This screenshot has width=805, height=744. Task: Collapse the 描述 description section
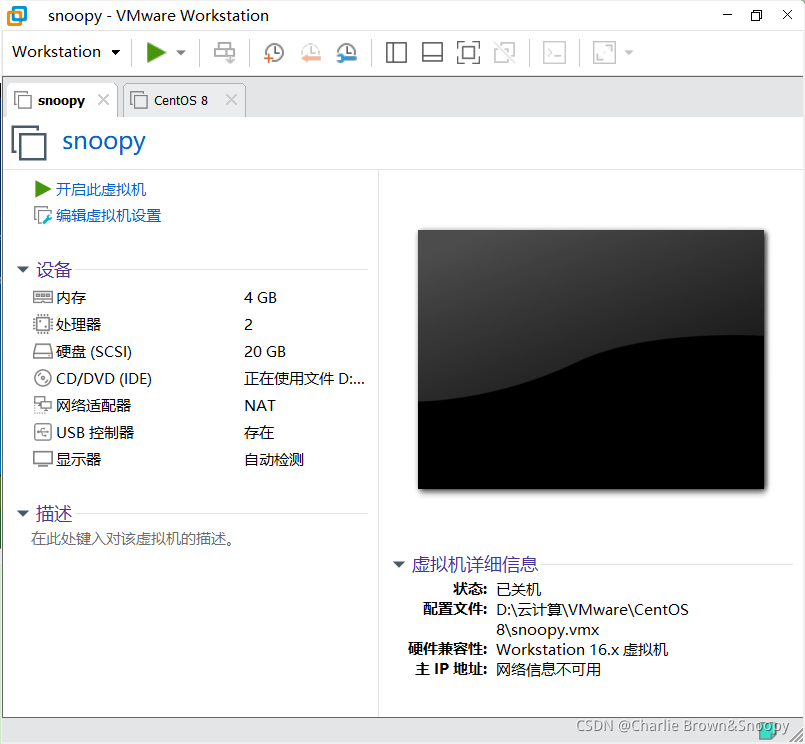coord(23,513)
